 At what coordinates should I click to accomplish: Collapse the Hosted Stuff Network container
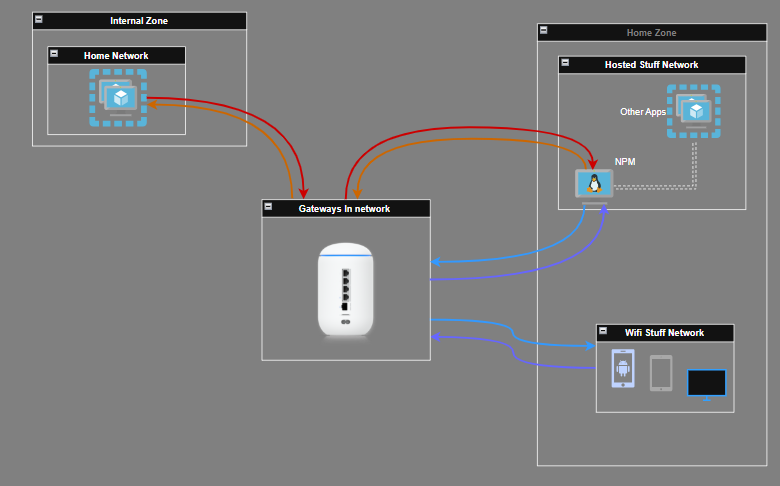pos(565,63)
